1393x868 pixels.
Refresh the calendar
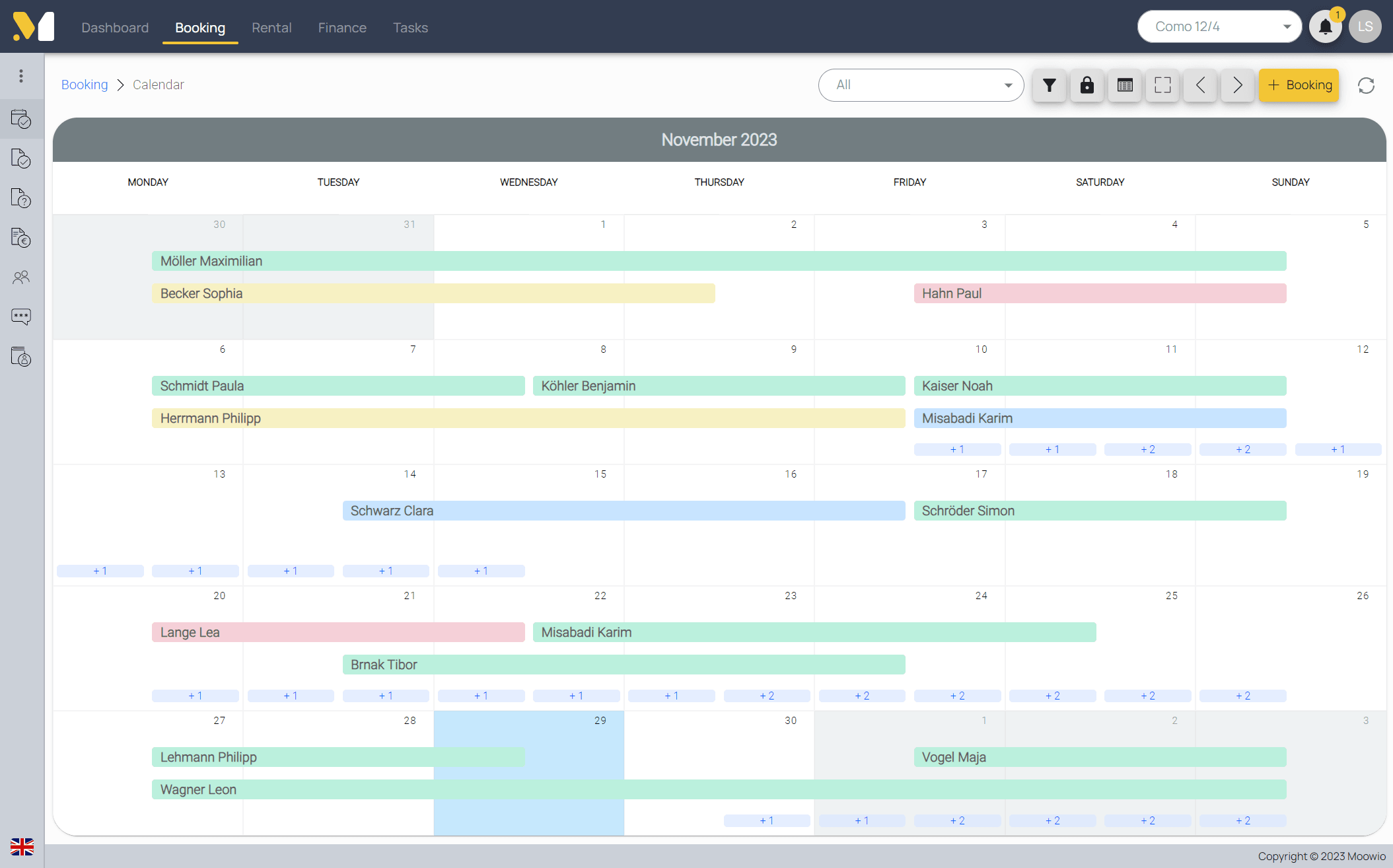coord(1366,85)
